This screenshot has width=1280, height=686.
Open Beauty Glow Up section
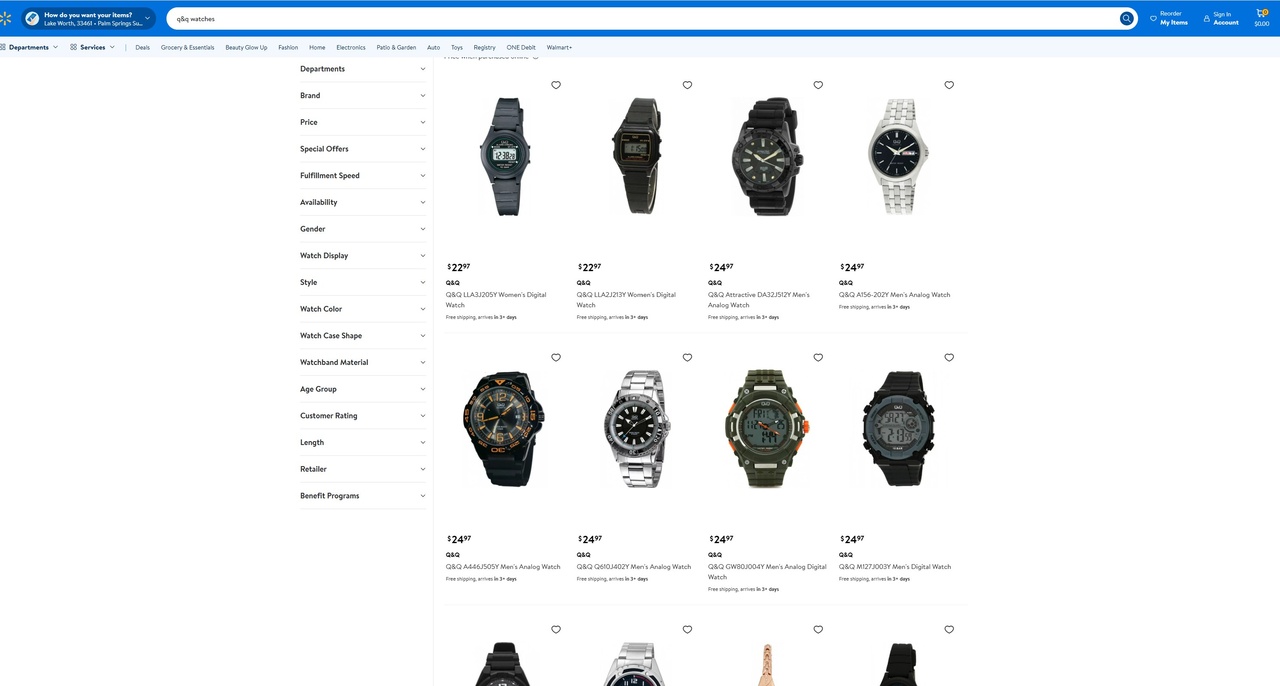[x=246, y=47]
